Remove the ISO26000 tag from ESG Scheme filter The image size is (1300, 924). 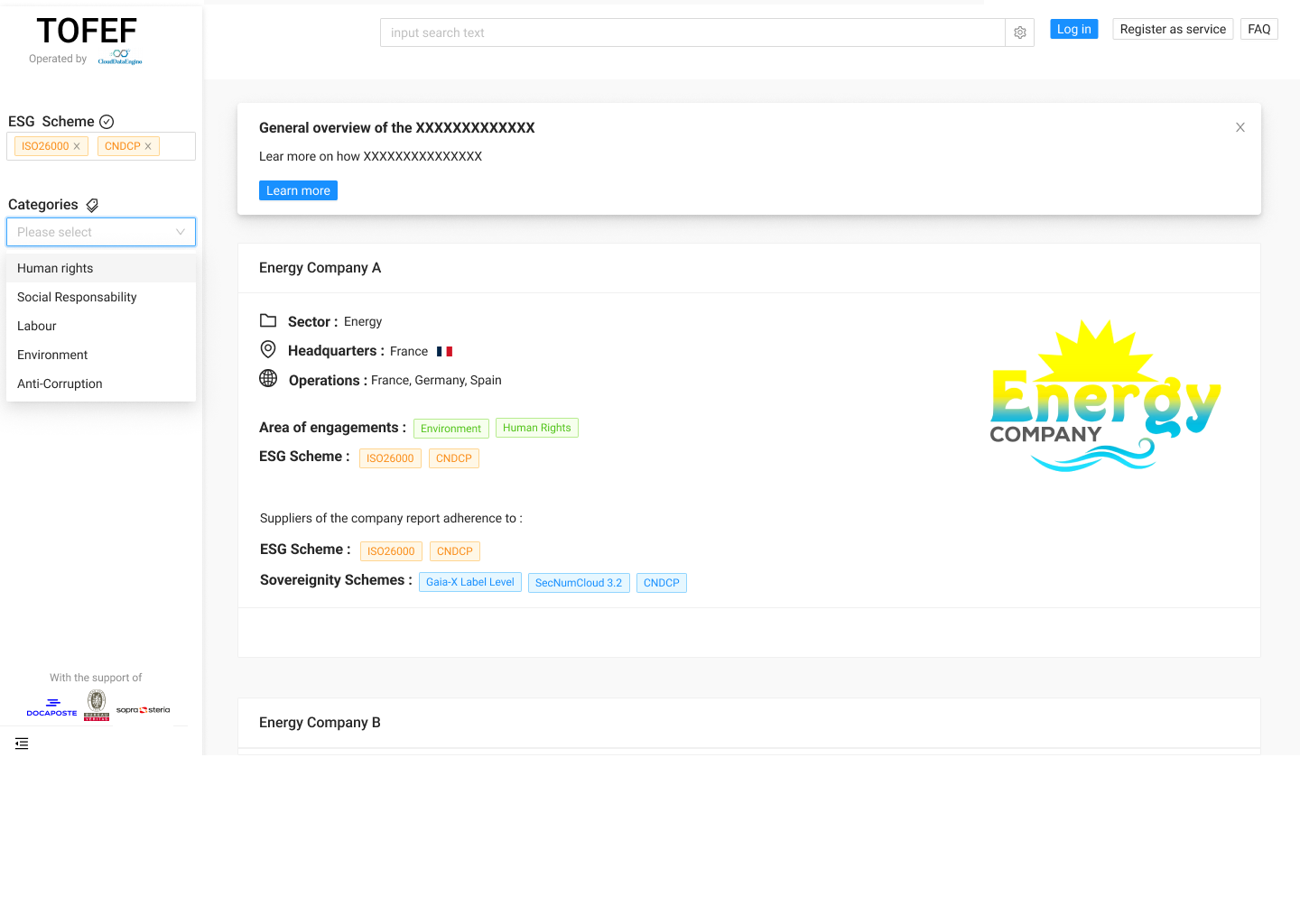coord(77,146)
